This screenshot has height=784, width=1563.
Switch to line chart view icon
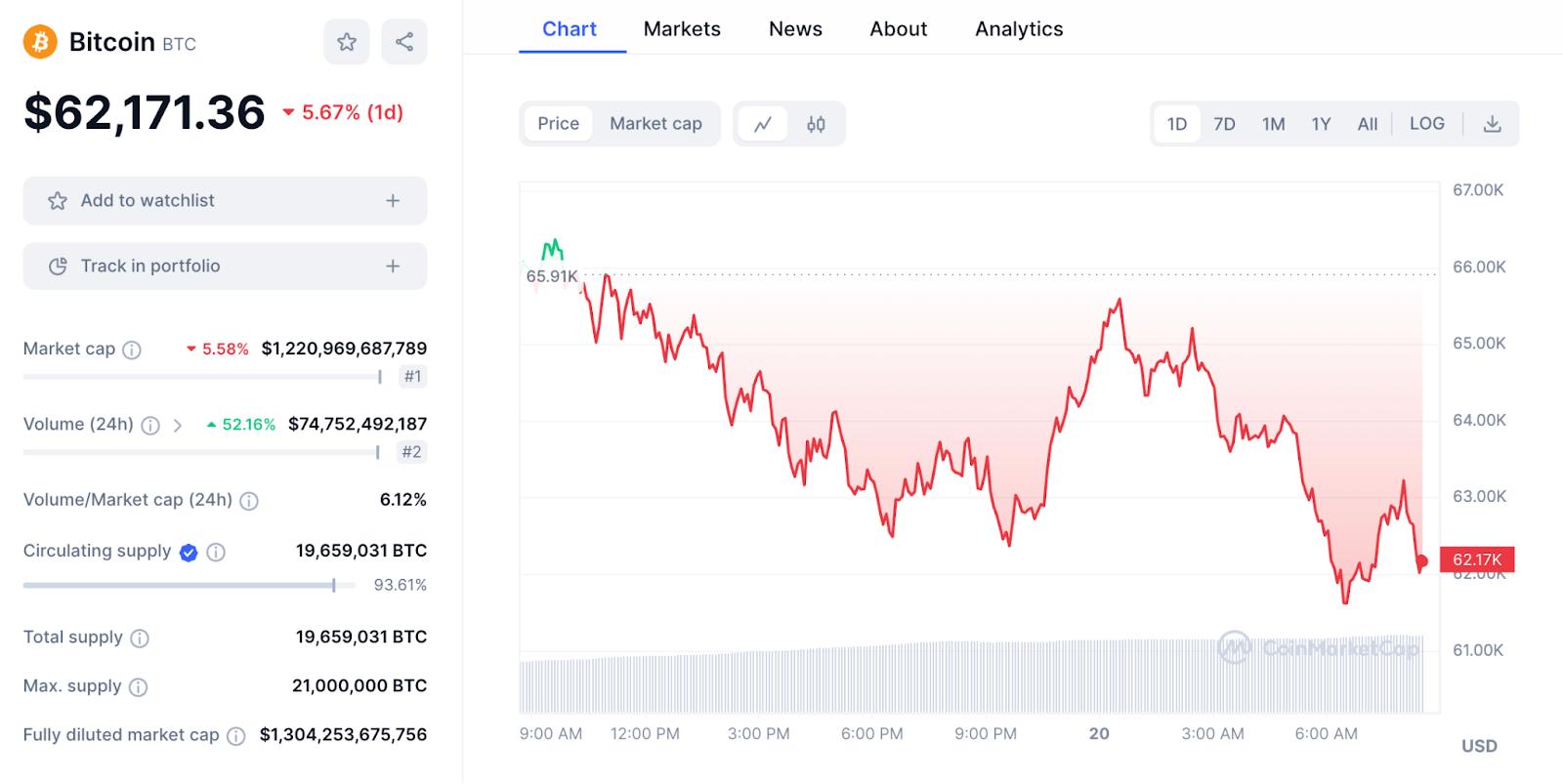tap(763, 124)
